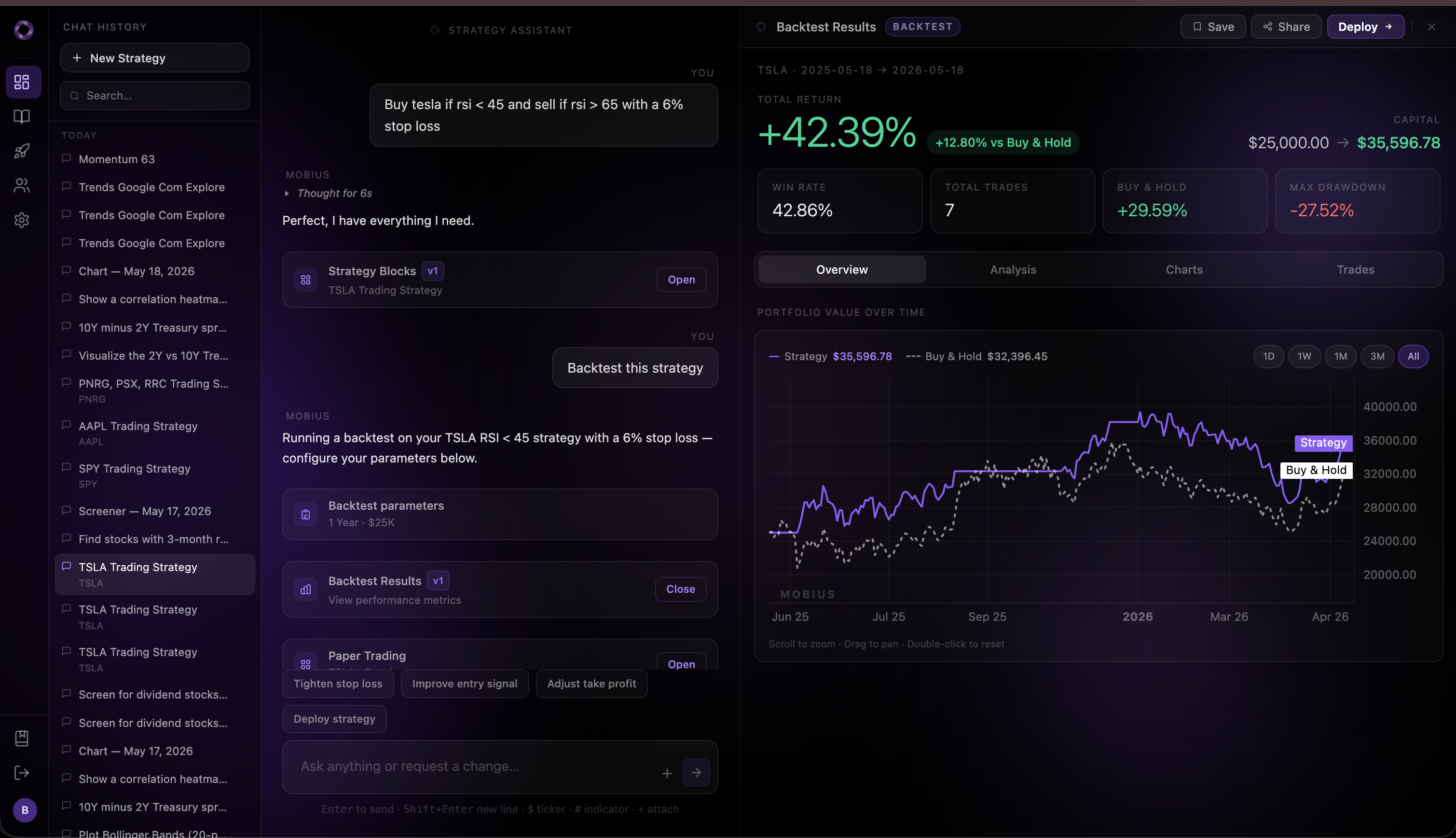Open the book library icon in sidebar
Viewport: 1456px width, 838px height.
(x=22, y=117)
